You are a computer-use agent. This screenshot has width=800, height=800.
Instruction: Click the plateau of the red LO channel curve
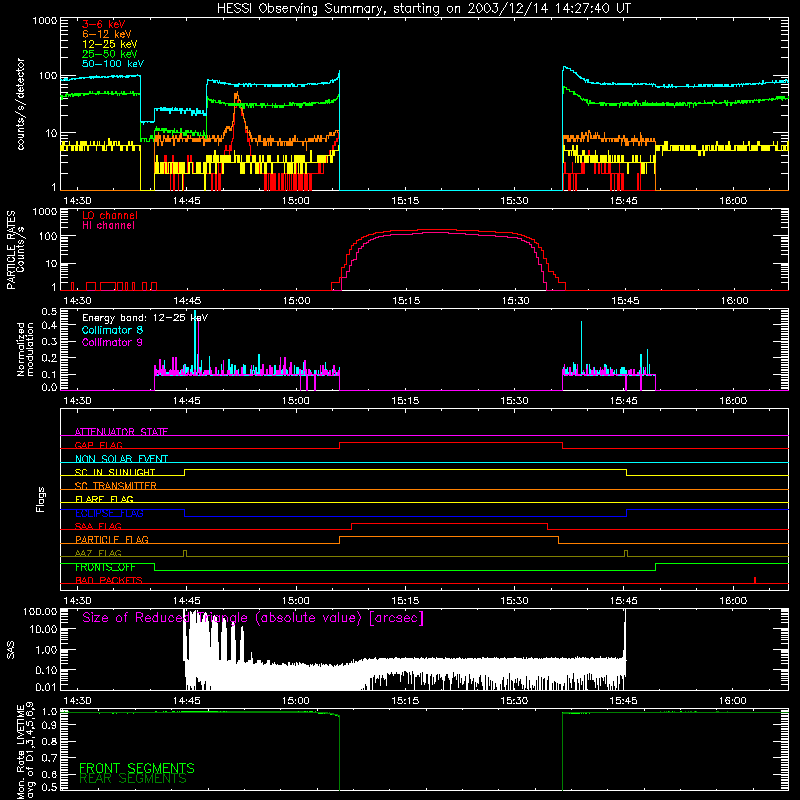pos(434,230)
